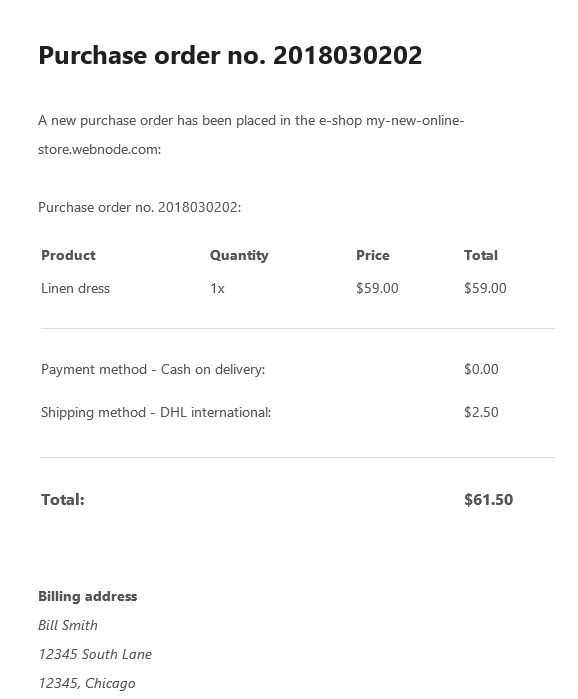The height and width of the screenshot is (699, 578).
Task: Select the Purchase order no. 2018030202: subheading line
Action: pyautogui.click(x=139, y=207)
